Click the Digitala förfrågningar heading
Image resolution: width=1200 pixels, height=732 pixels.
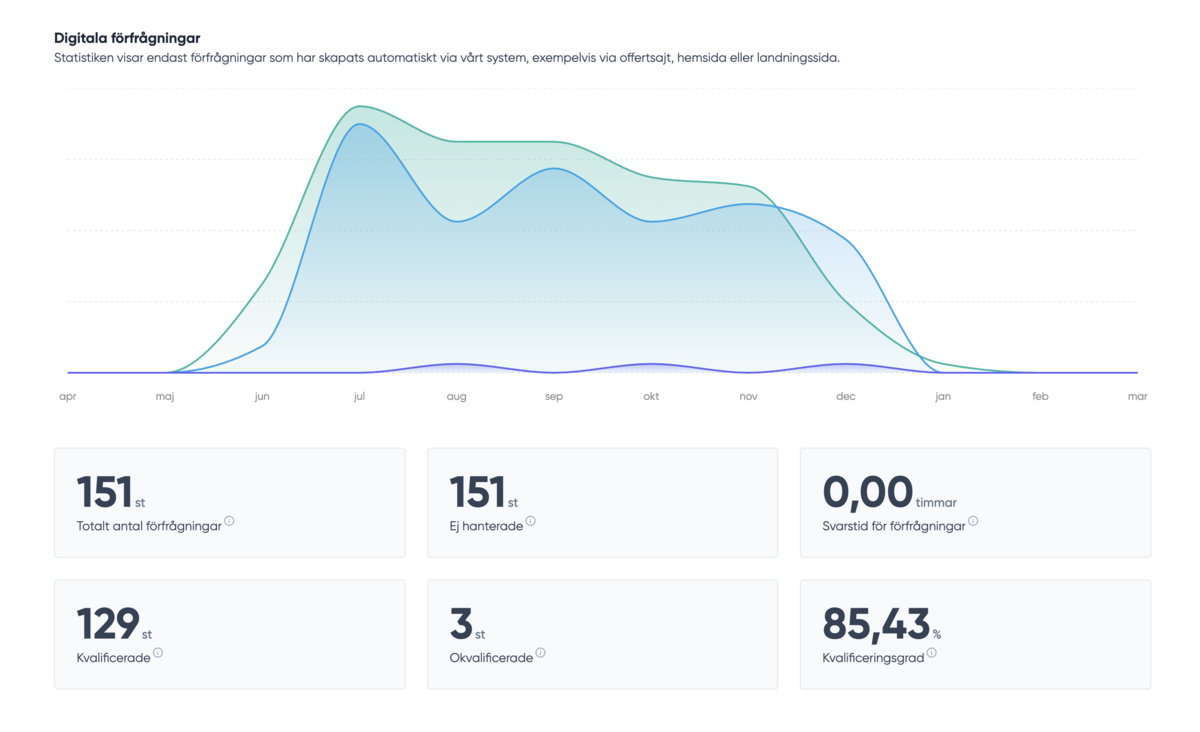(x=127, y=38)
